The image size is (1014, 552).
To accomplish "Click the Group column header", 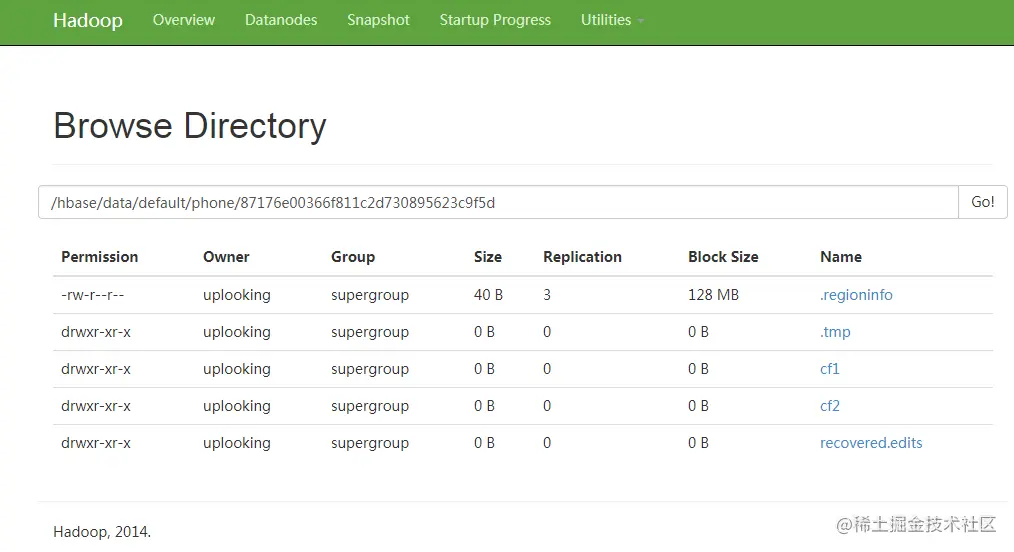I will [x=352, y=257].
